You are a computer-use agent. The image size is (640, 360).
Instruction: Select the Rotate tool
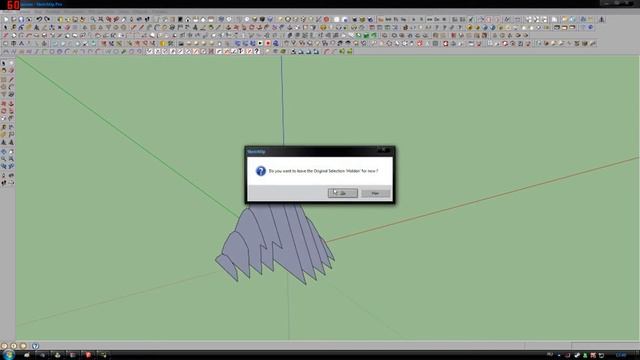[x=4, y=111]
